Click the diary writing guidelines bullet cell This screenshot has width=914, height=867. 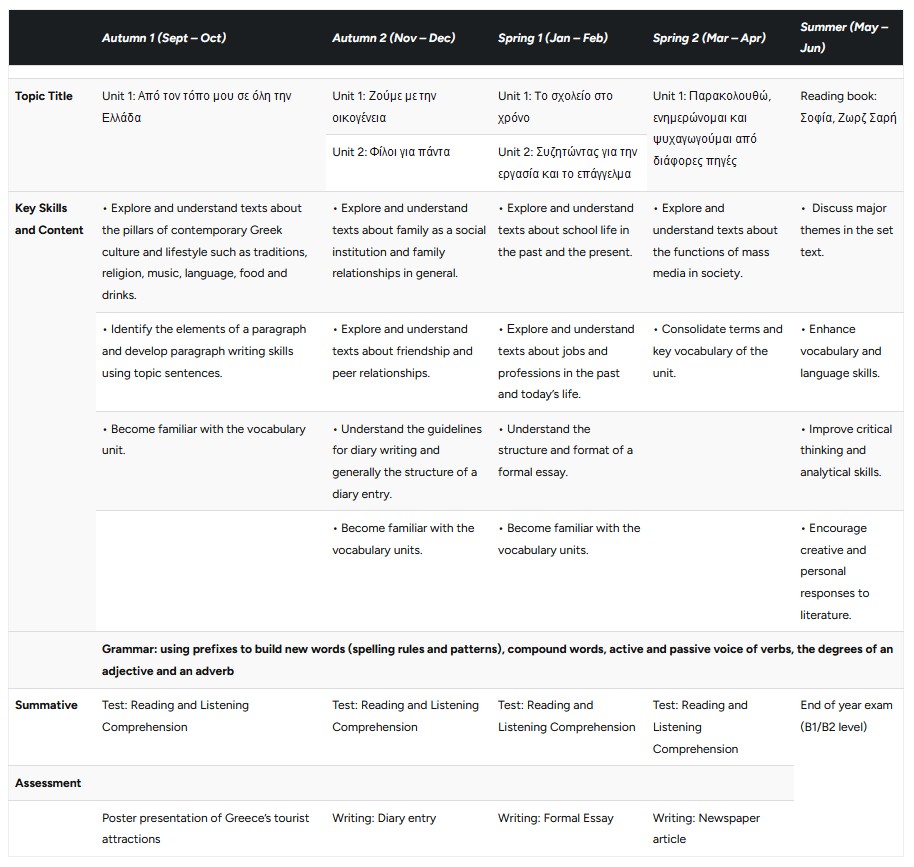tap(407, 461)
